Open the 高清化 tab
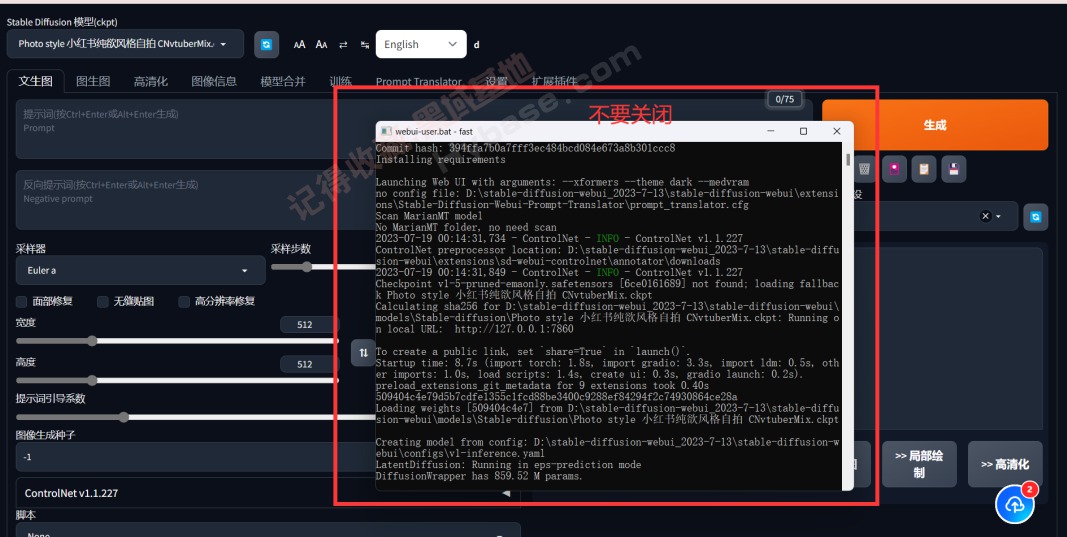The width and height of the screenshot is (1067, 537). point(150,81)
